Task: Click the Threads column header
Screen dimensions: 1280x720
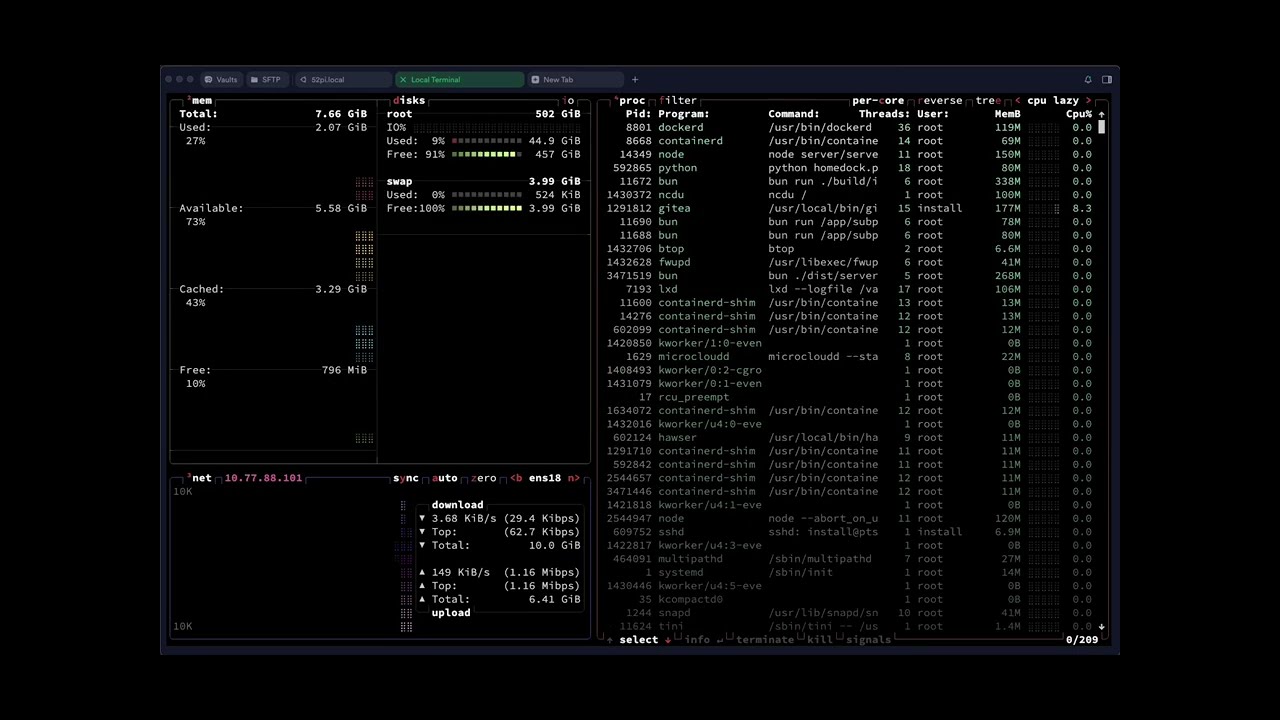Action: (x=884, y=114)
